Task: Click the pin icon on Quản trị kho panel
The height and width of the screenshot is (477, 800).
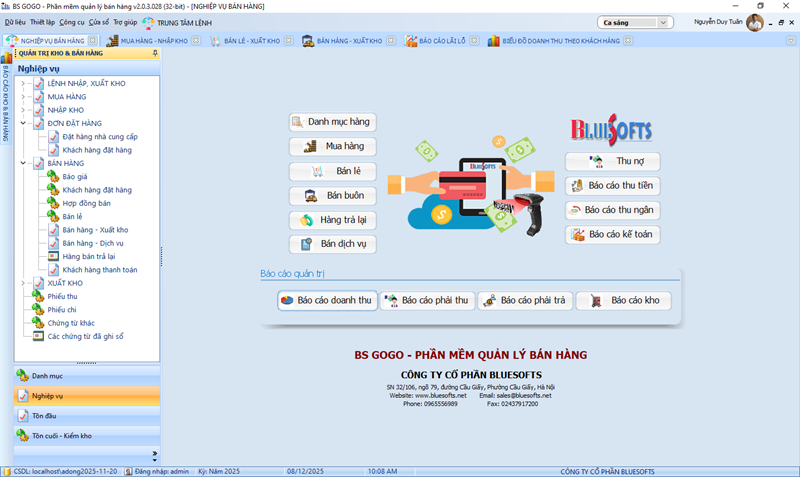Action: coord(155,54)
